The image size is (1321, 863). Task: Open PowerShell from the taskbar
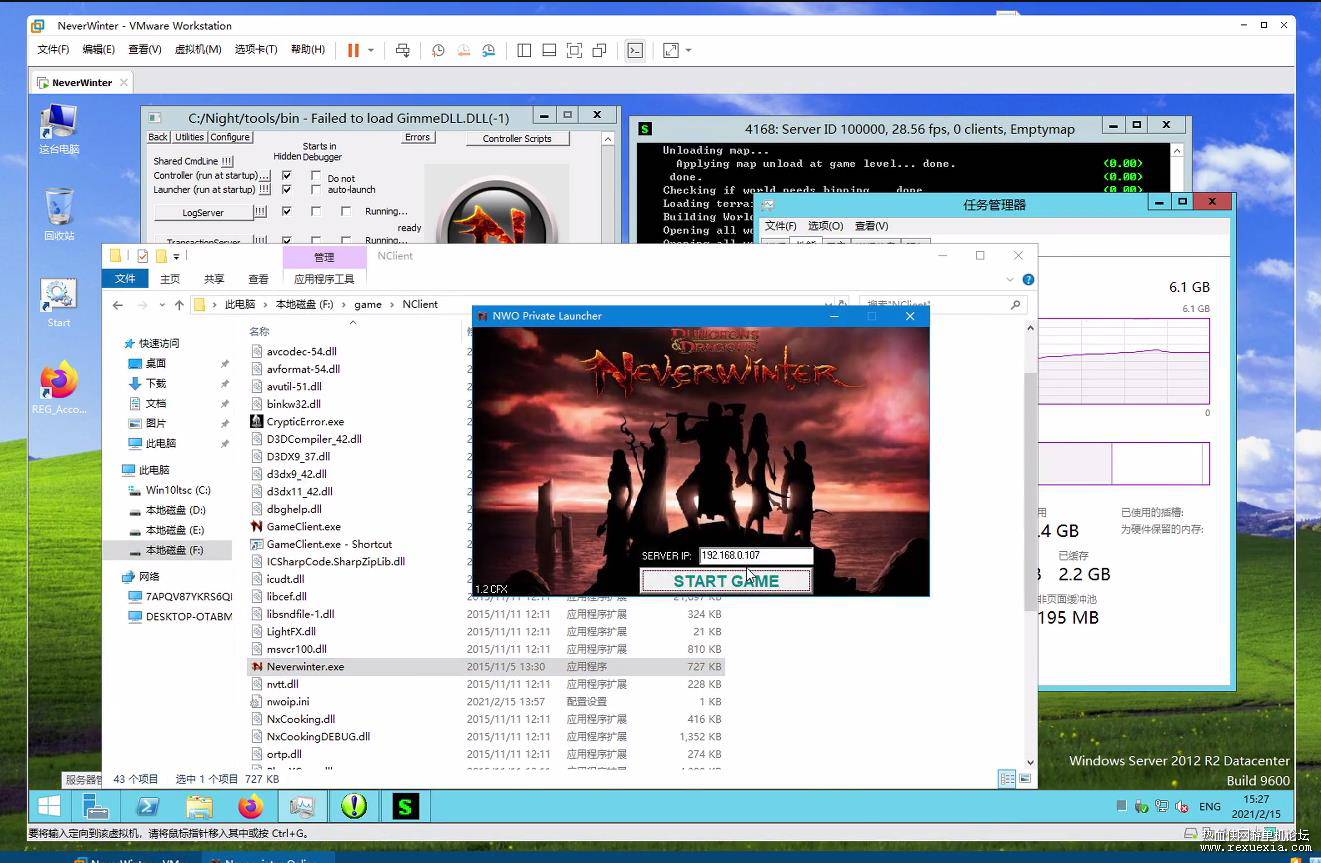pos(148,806)
